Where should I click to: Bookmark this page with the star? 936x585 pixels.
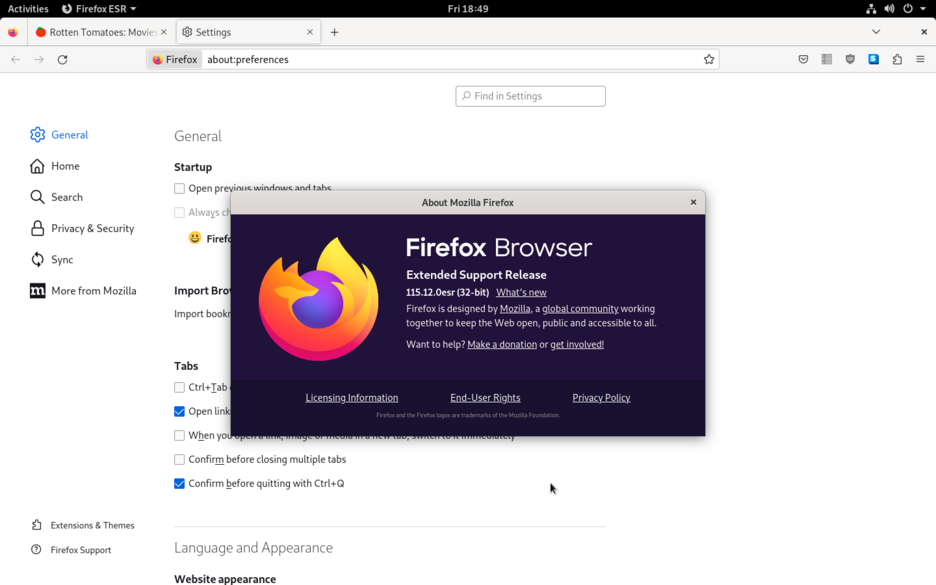pos(709,60)
